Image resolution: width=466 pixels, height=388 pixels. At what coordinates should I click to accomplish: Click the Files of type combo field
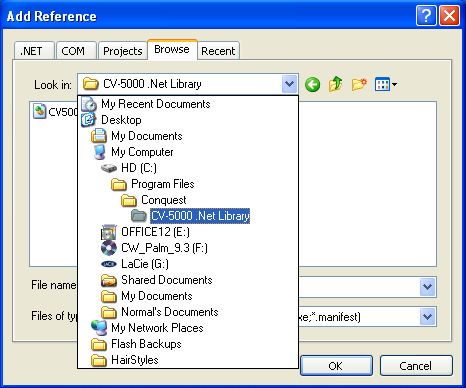(x=367, y=317)
